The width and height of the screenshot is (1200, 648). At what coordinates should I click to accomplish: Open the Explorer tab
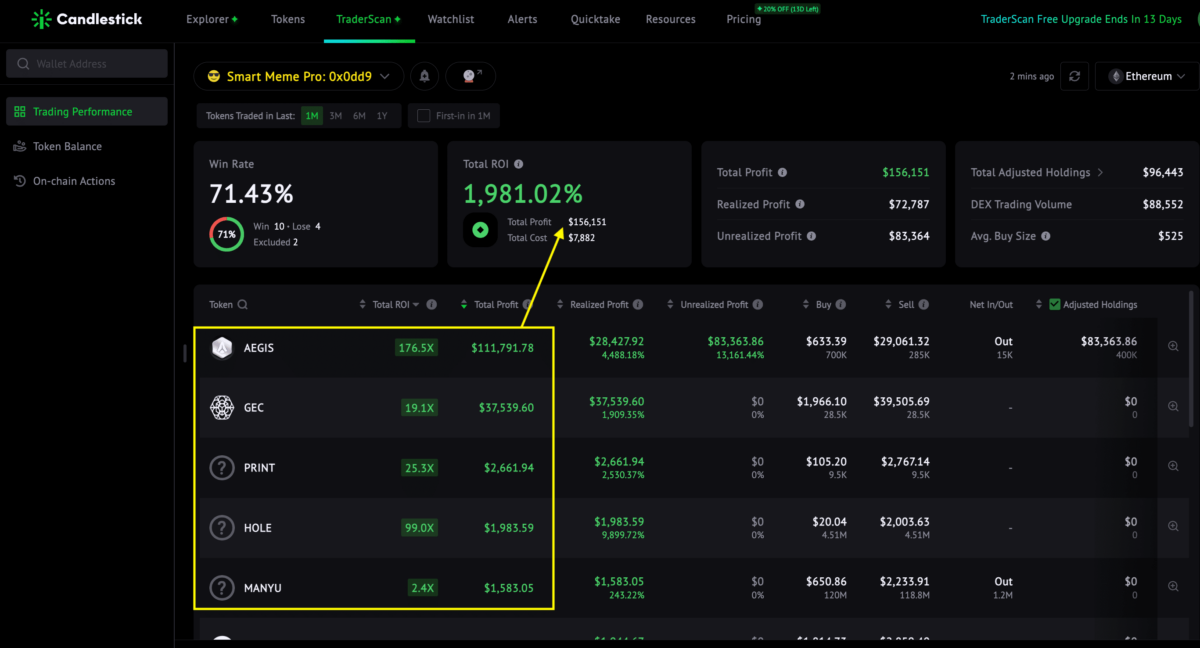[212, 19]
